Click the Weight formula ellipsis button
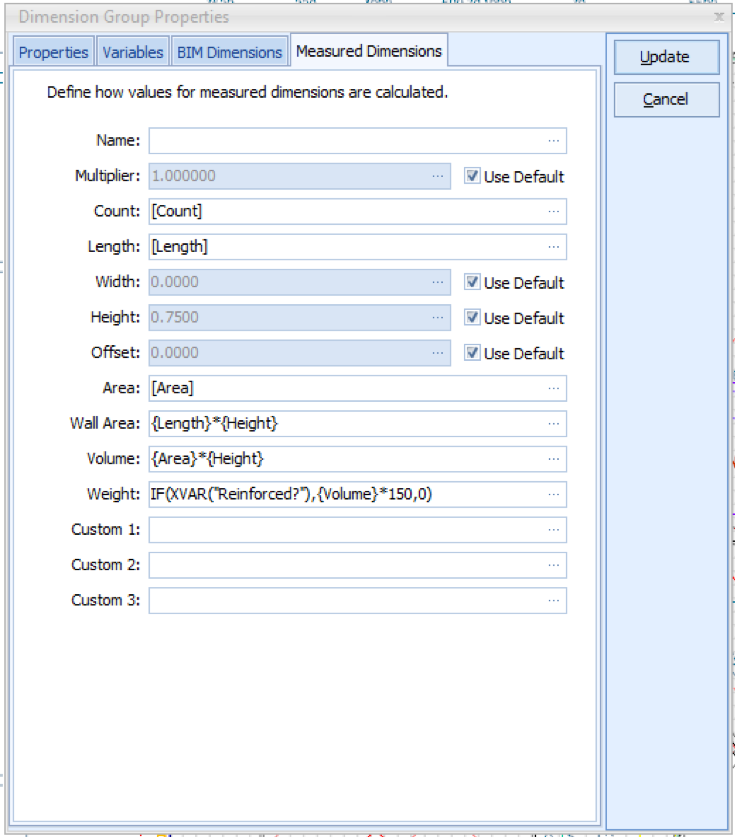Viewport: 735px width, 837px height. click(x=554, y=494)
